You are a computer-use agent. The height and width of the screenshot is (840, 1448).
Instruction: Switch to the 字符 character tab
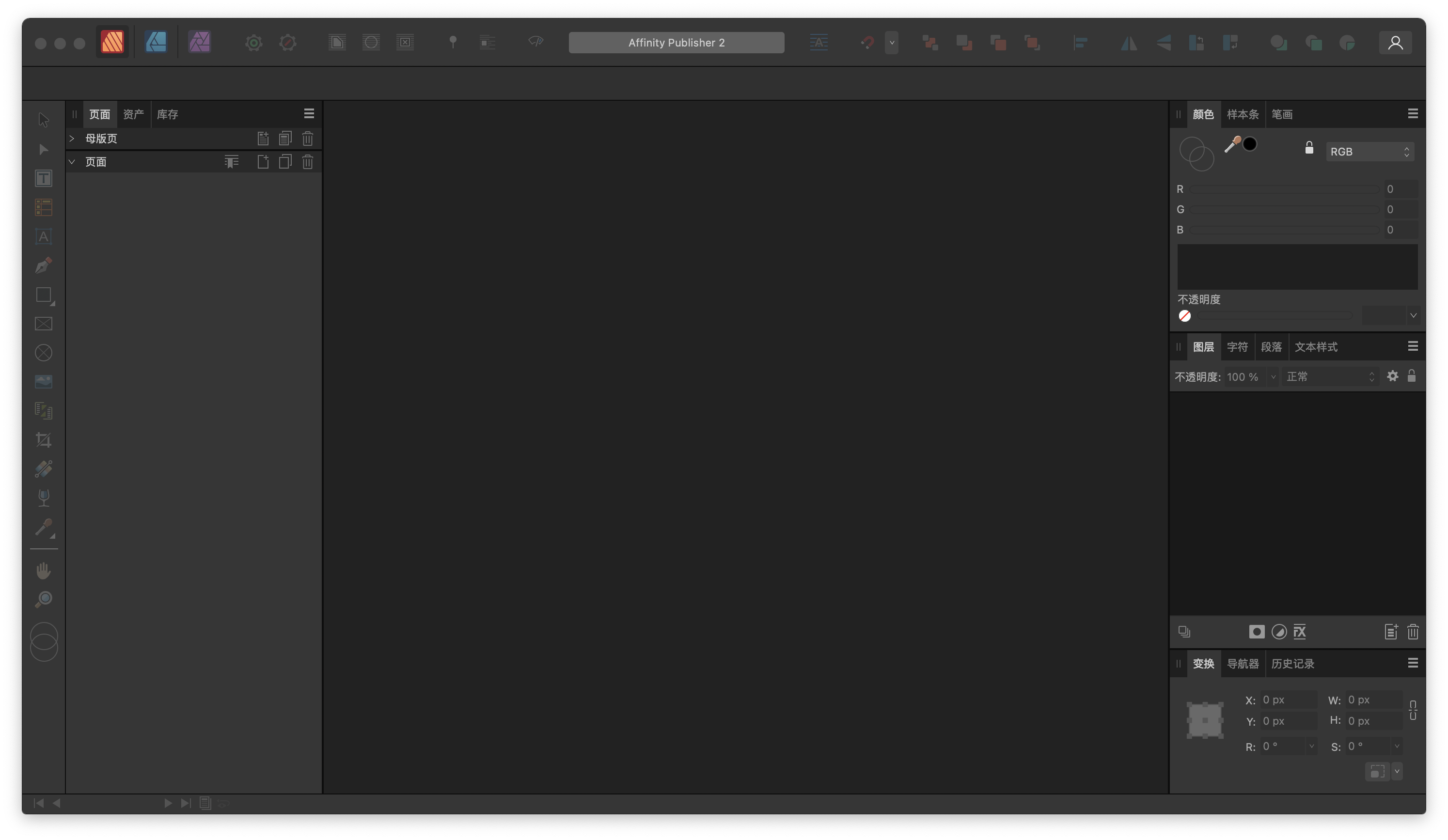tap(1237, 346)
